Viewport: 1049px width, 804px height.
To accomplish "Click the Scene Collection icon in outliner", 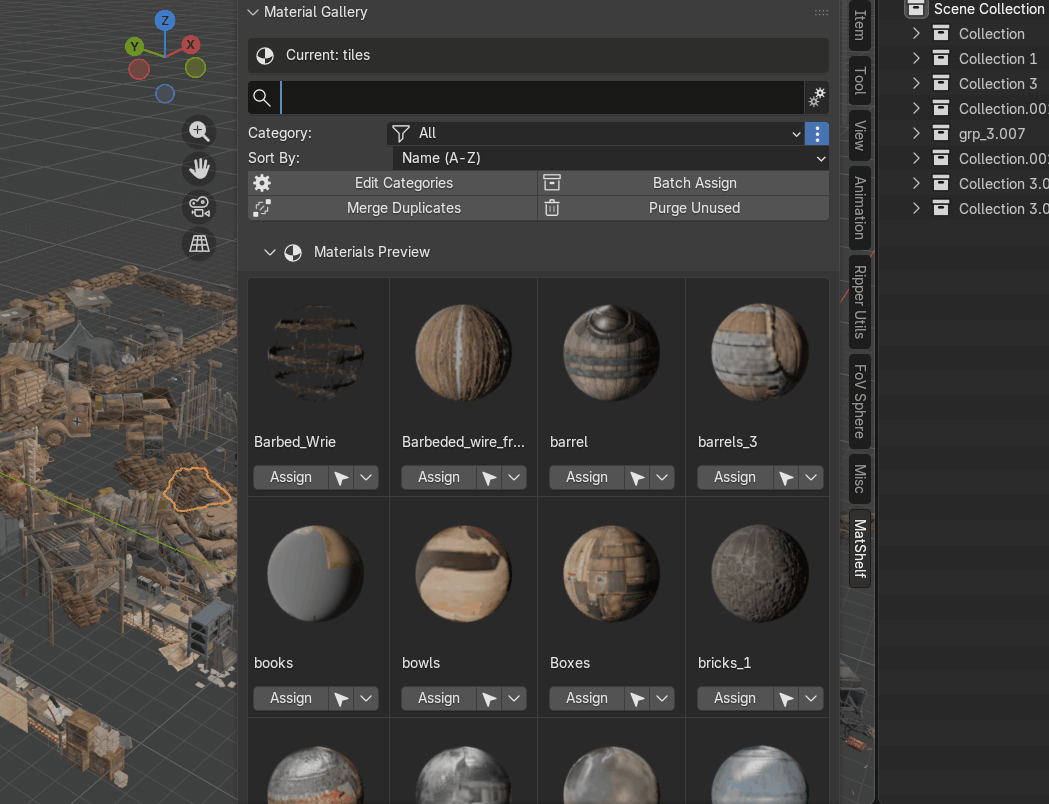I will (916, 9).
